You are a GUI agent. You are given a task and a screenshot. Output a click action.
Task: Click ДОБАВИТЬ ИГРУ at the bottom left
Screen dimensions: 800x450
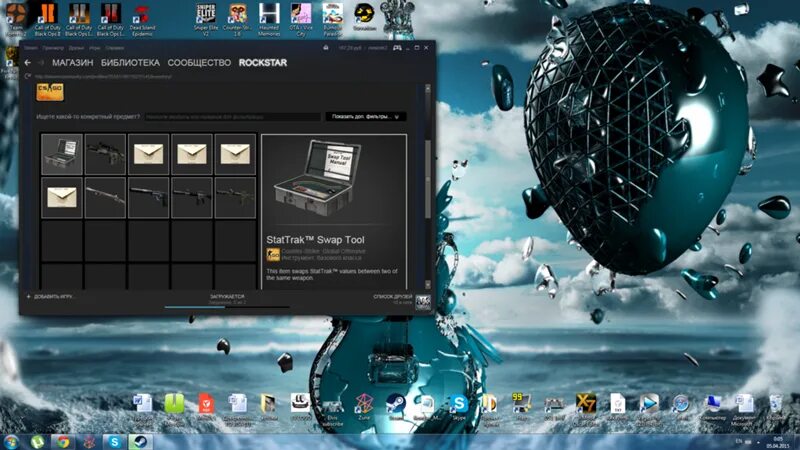pos(50,296)
